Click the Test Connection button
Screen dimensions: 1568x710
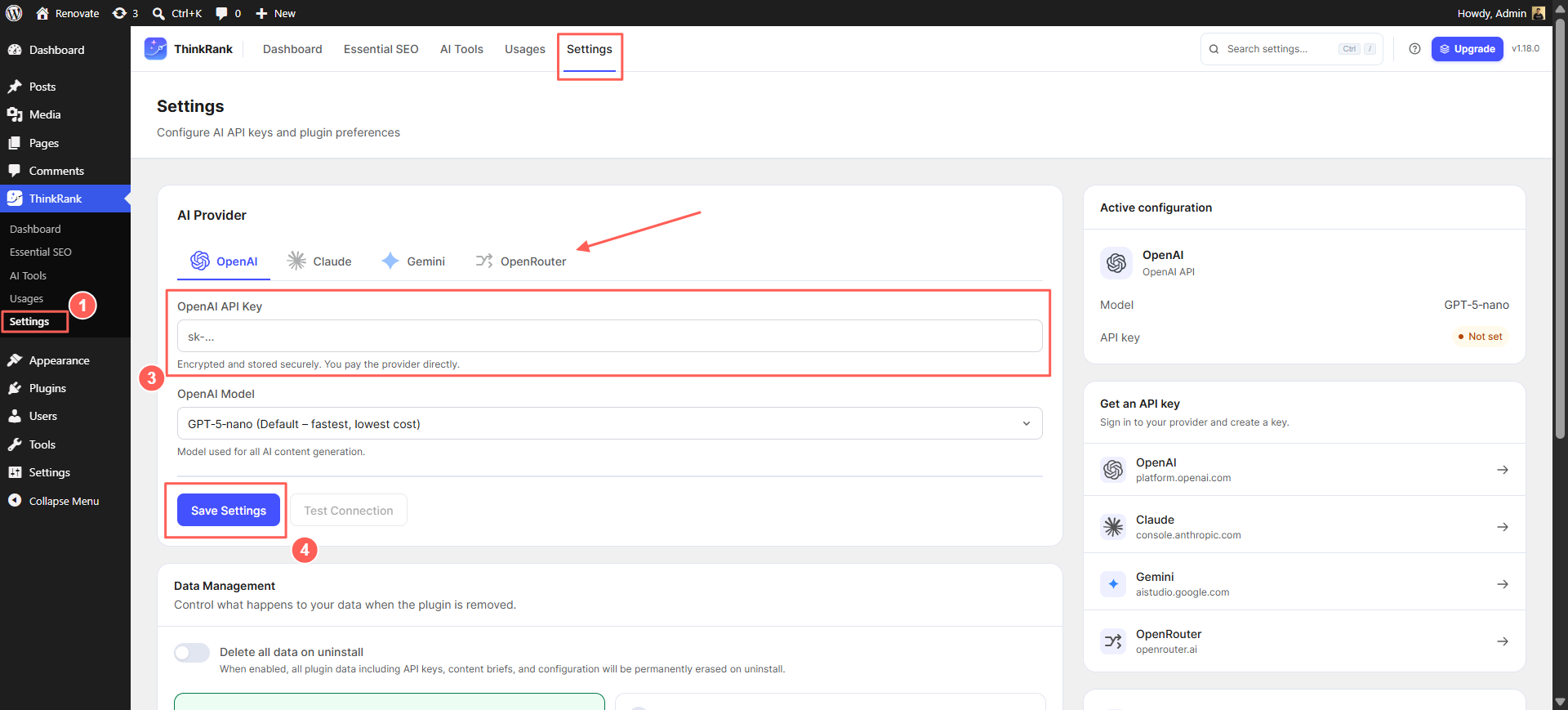pos(349,510)
